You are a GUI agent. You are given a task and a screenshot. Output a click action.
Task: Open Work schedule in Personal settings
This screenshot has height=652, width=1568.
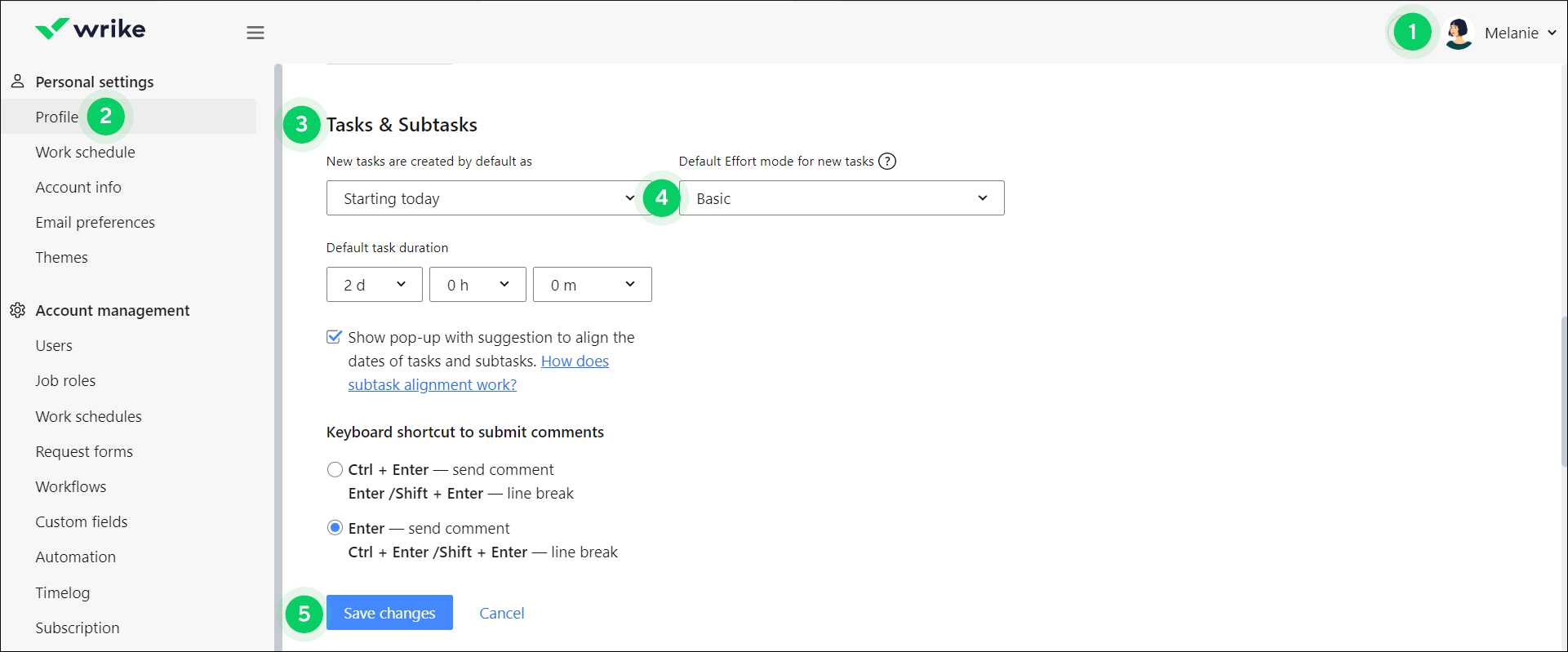click(x=85, y=153)
